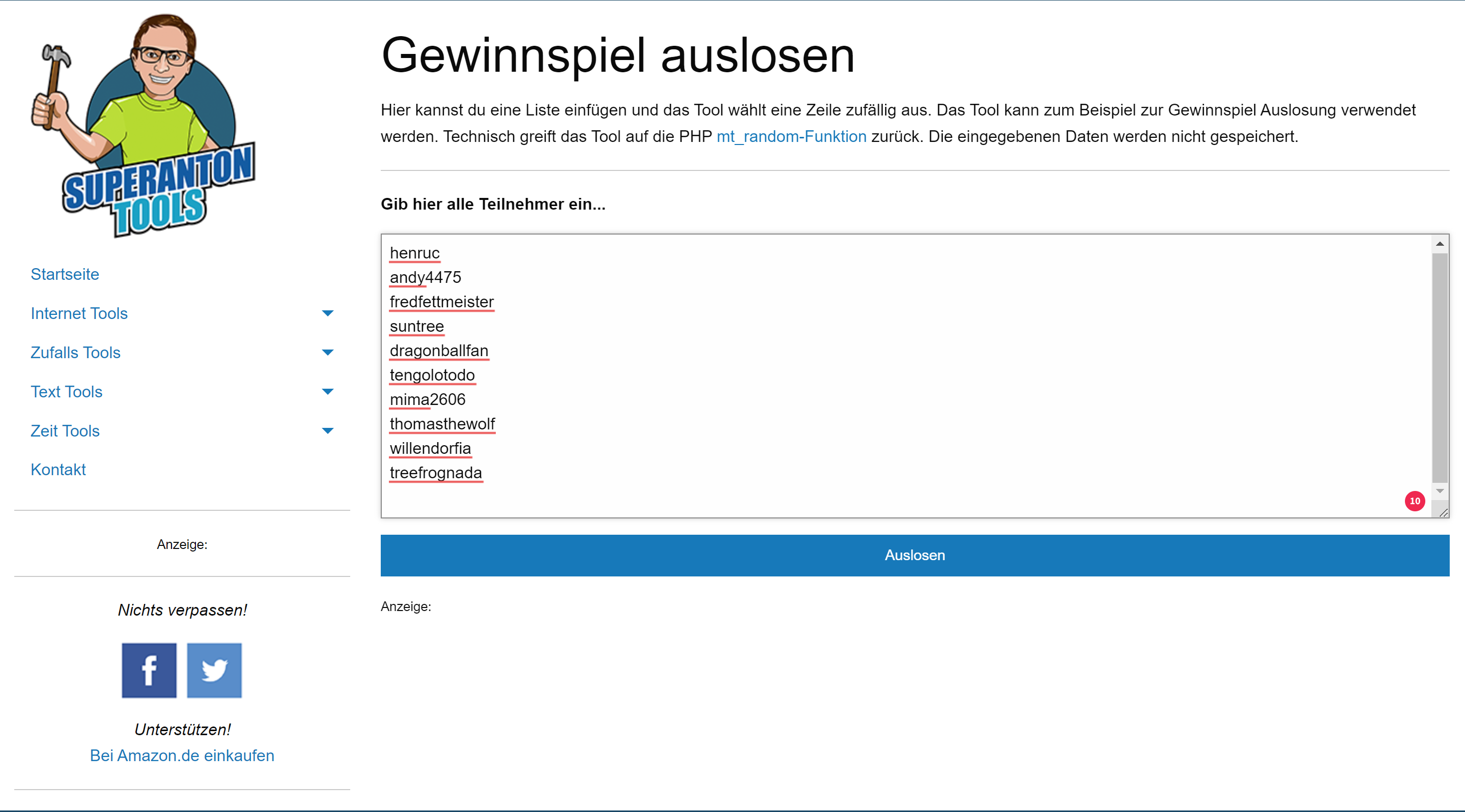Expand the Text Tools dropdown arrow
The height and width of the screenshot is (812, 1465).
click(328, 392)
